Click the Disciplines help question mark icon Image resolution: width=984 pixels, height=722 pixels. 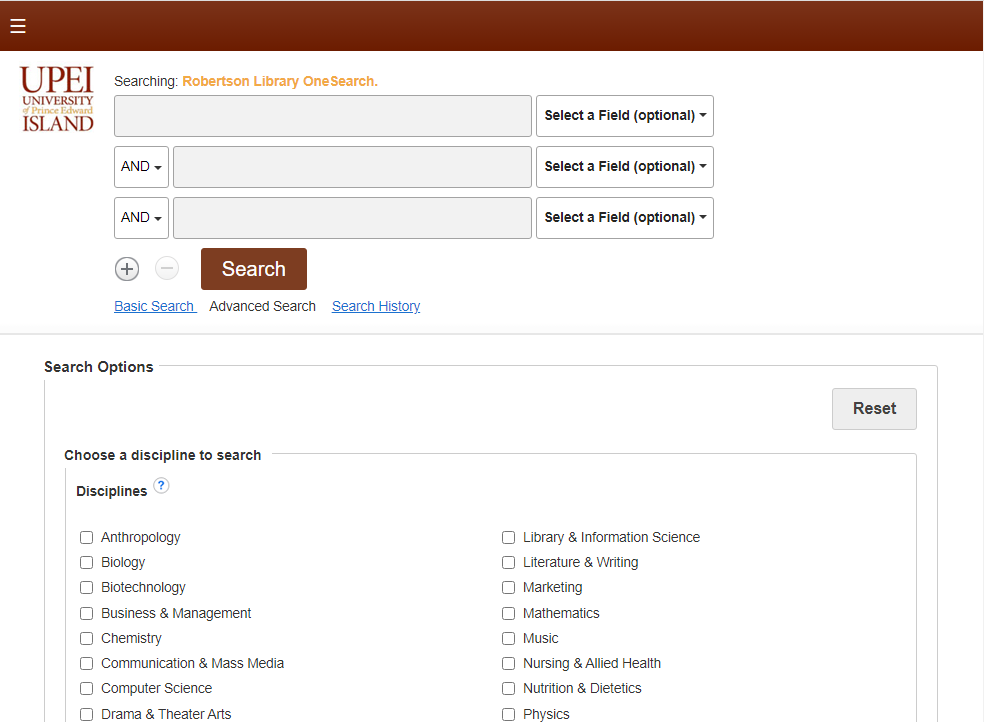[161, 486]
